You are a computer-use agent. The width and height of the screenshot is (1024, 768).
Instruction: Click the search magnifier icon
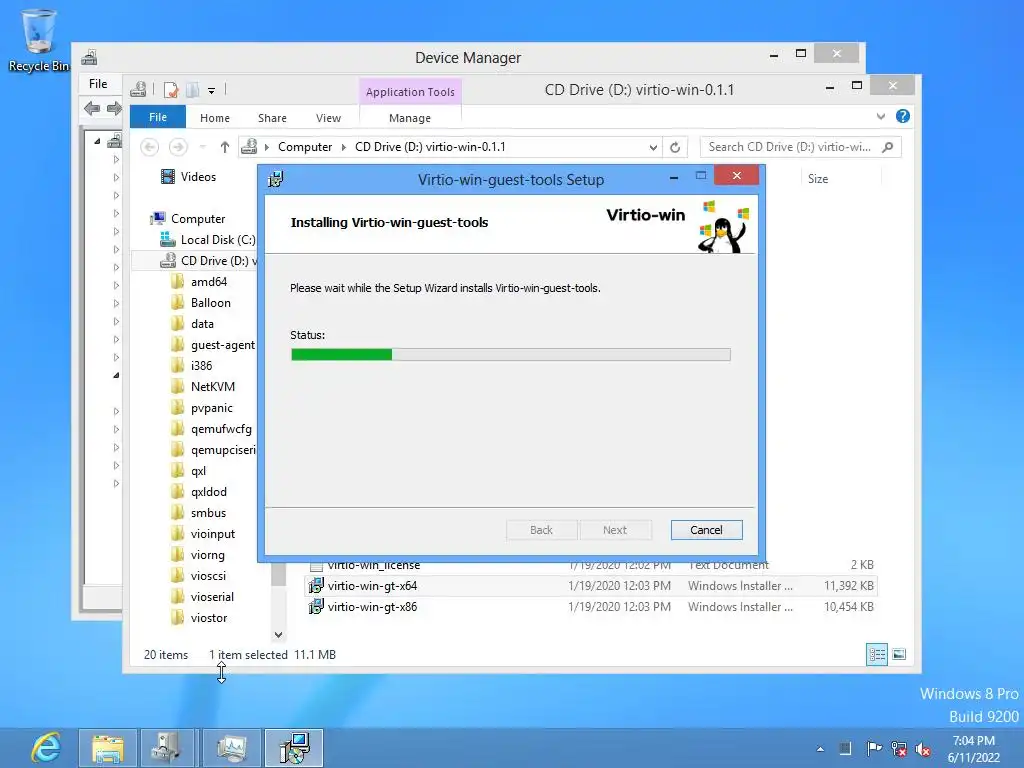point(888,147)
